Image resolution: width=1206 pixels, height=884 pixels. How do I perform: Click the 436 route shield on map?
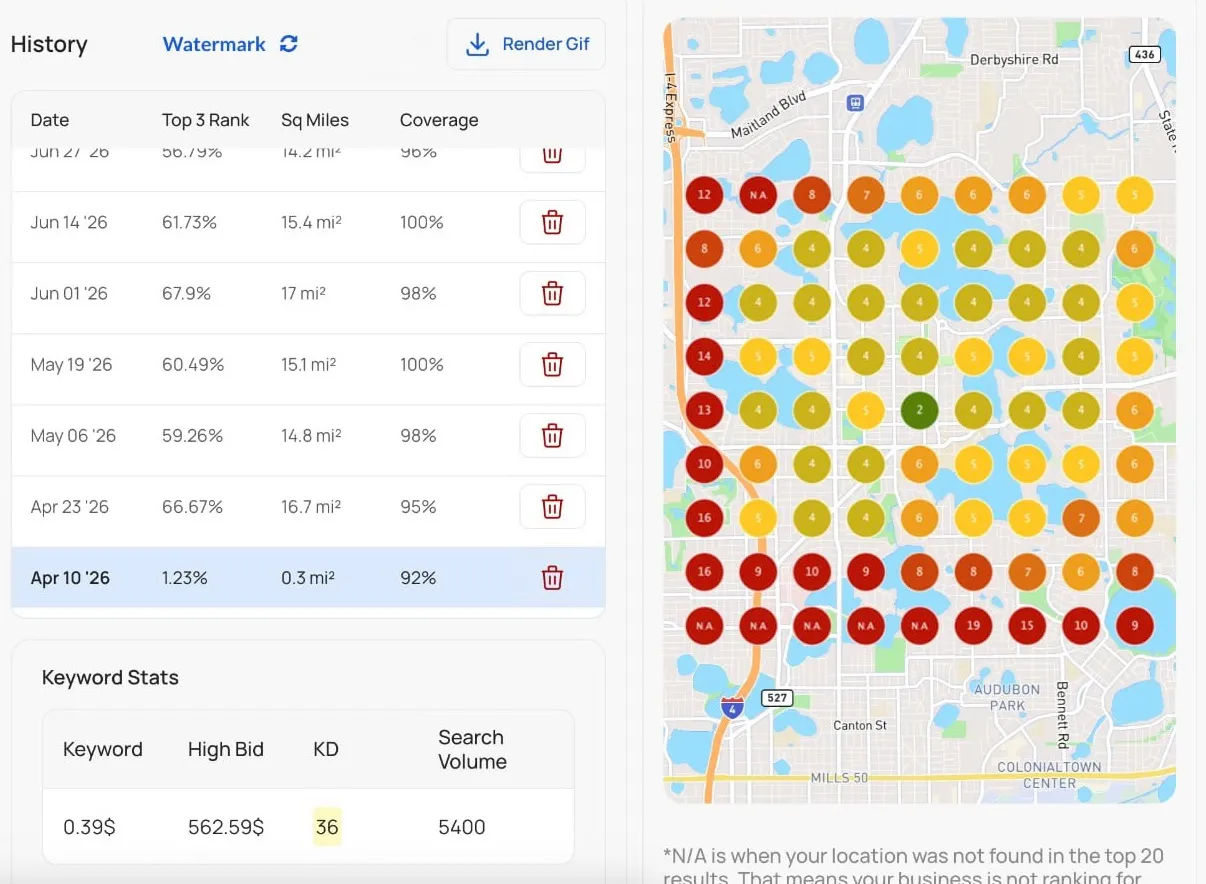[1144, 54]
